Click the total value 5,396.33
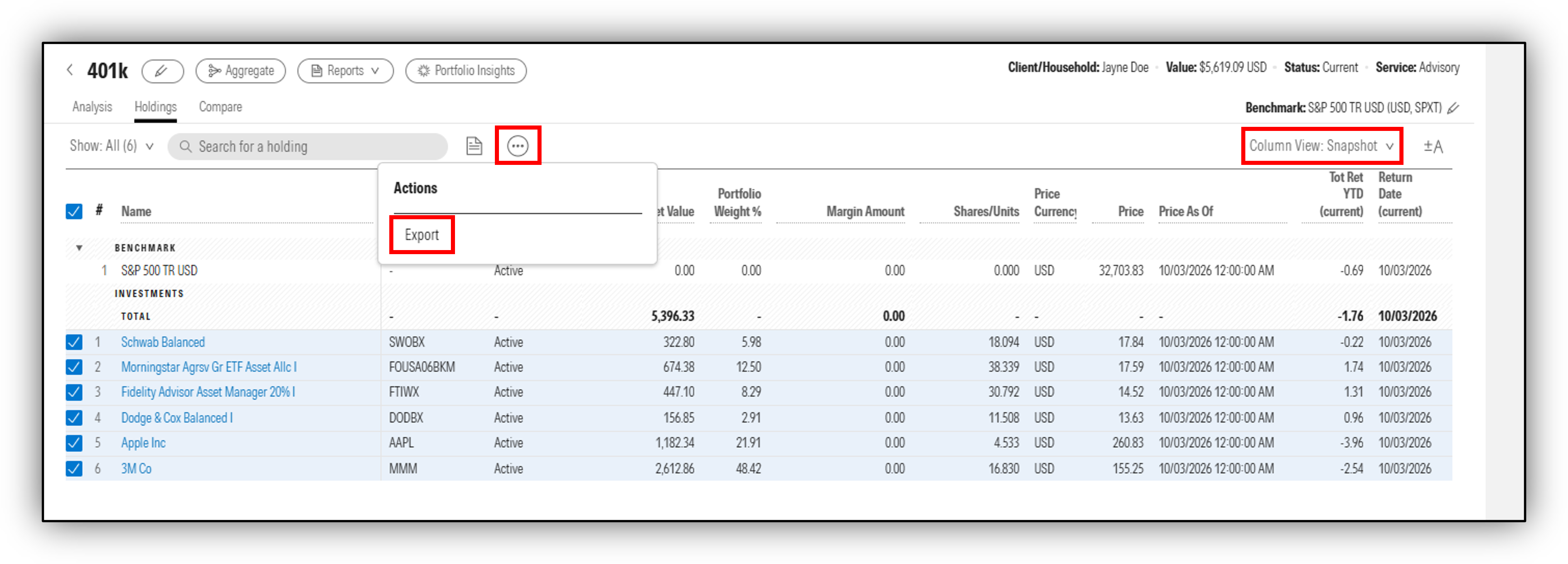1568x564 pixels. [672, 316]
